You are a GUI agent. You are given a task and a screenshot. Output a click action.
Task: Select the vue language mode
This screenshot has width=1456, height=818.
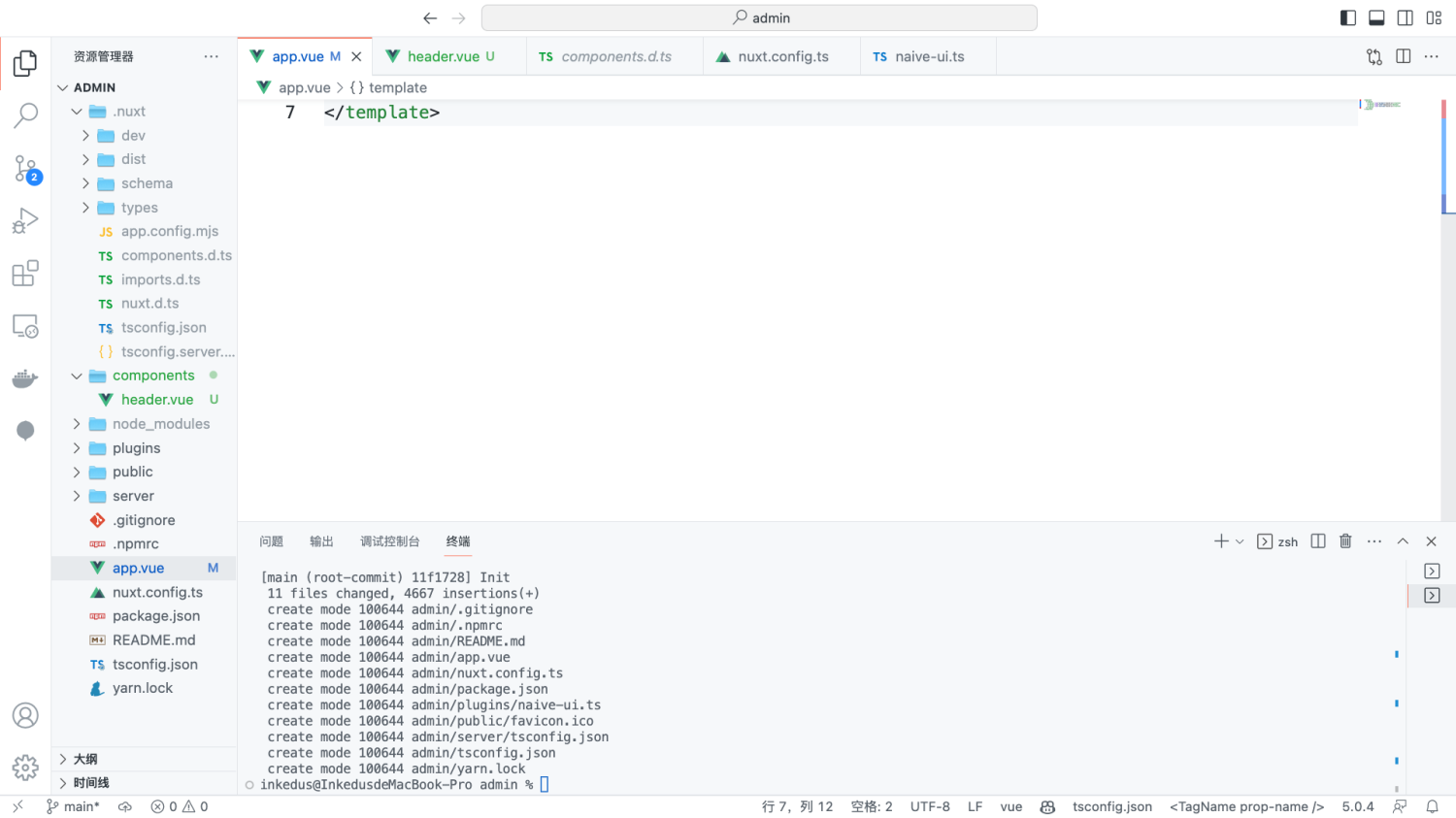[1011, 806]
